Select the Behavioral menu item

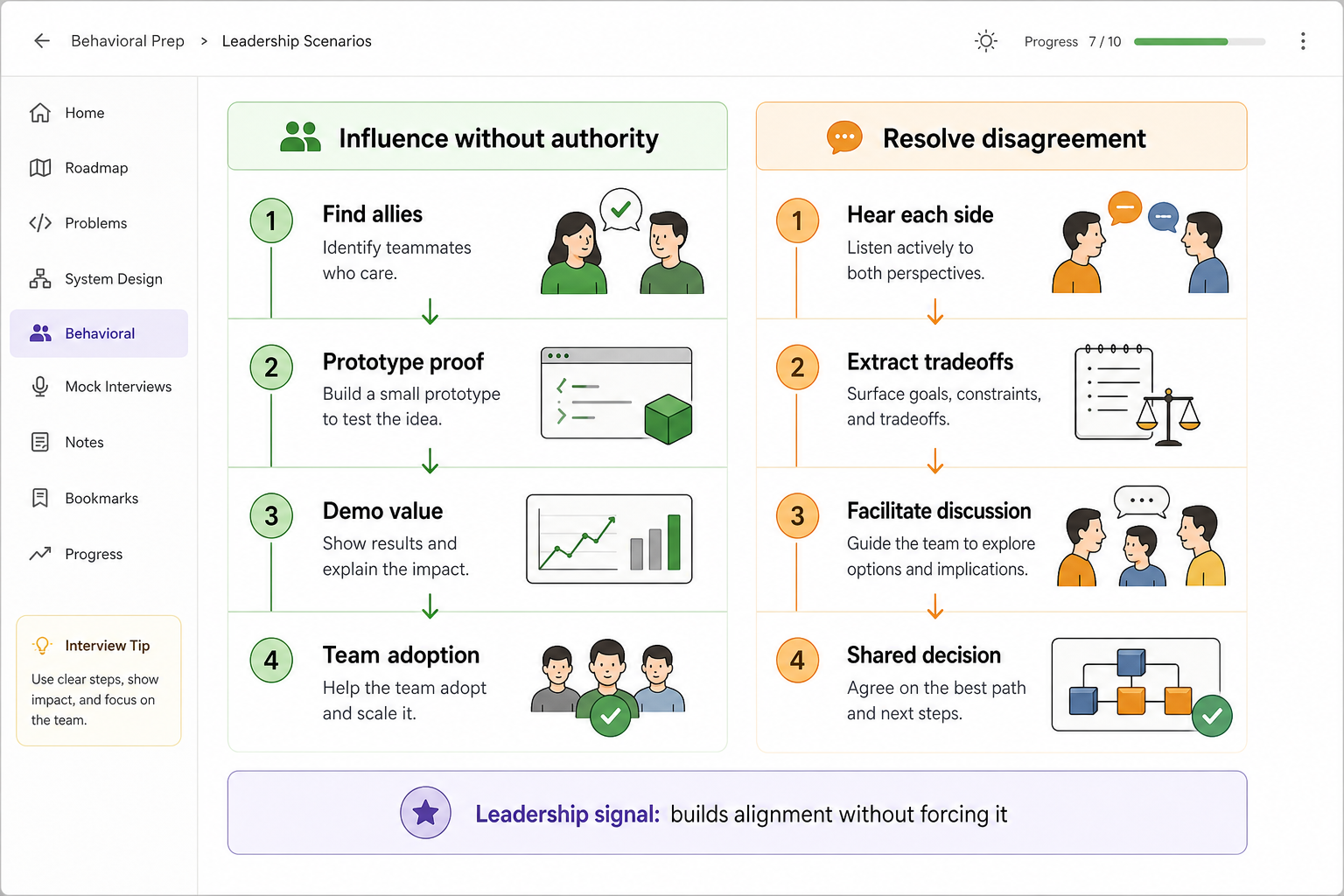[99, 333]
